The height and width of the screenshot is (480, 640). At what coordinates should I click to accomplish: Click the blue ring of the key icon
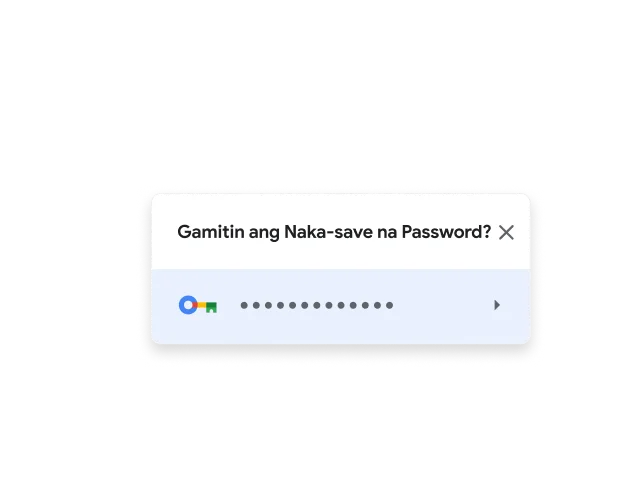(x=188, y=305)
